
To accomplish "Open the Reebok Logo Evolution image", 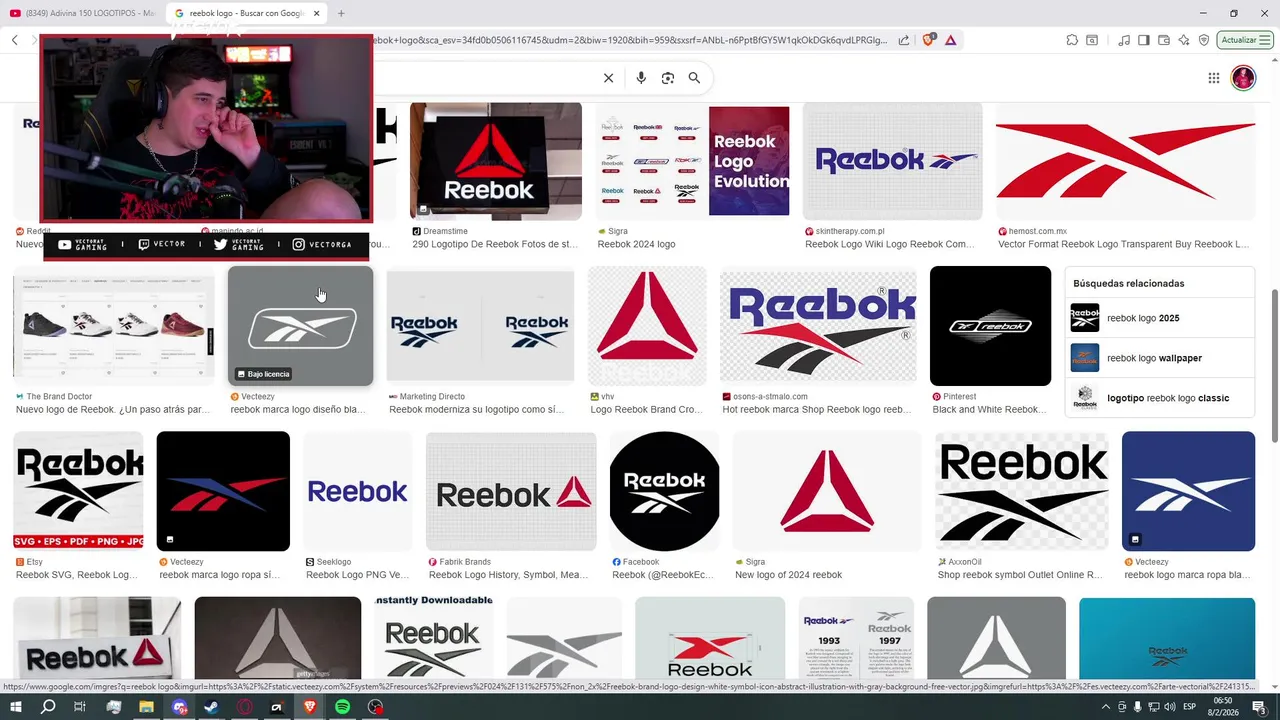I will 692,161.
